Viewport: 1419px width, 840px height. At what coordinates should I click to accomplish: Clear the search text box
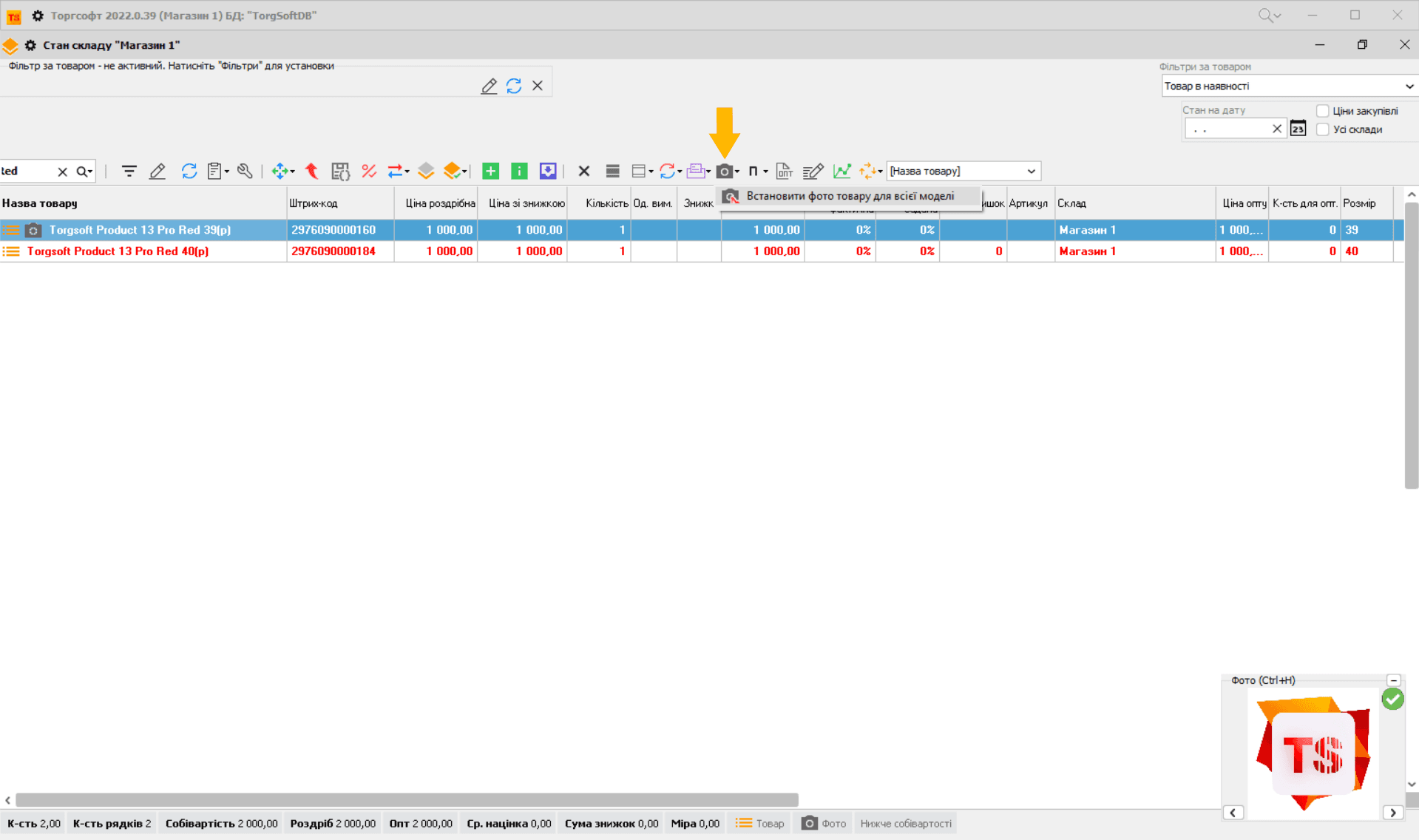click(x=63, y=172)
